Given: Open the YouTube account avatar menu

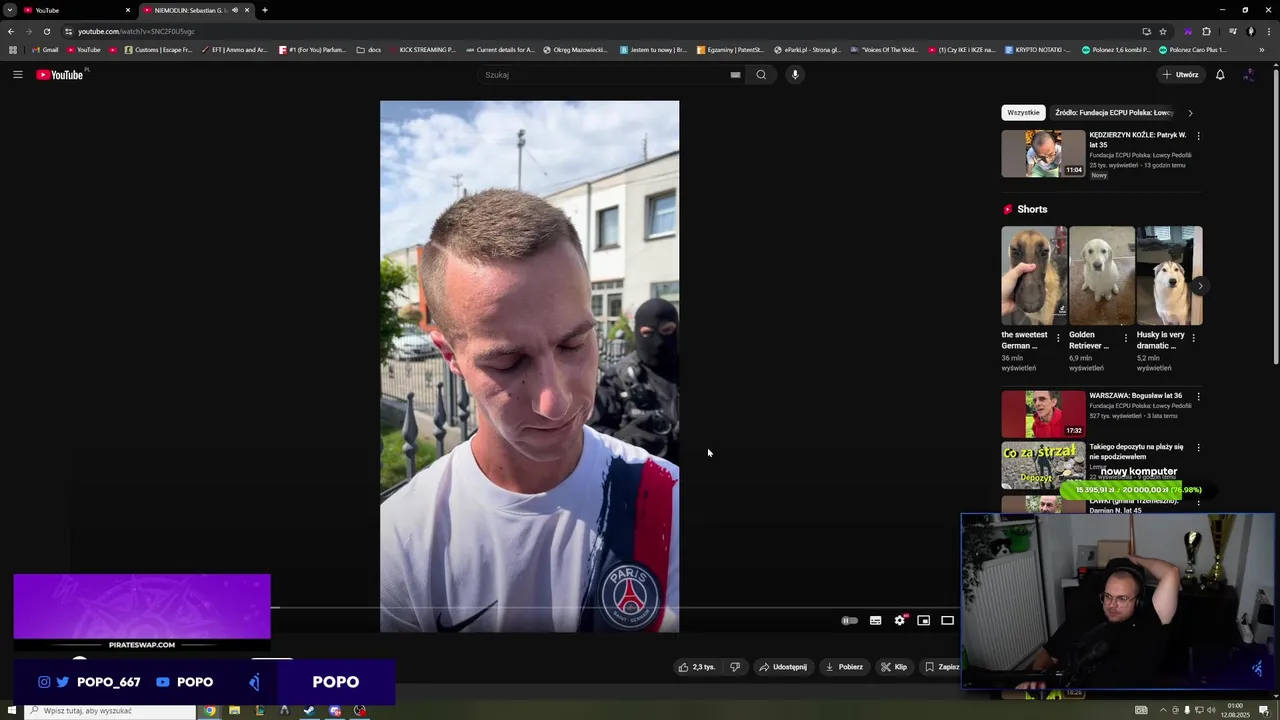Looking at the screenshot, I should click(1249, 75).
